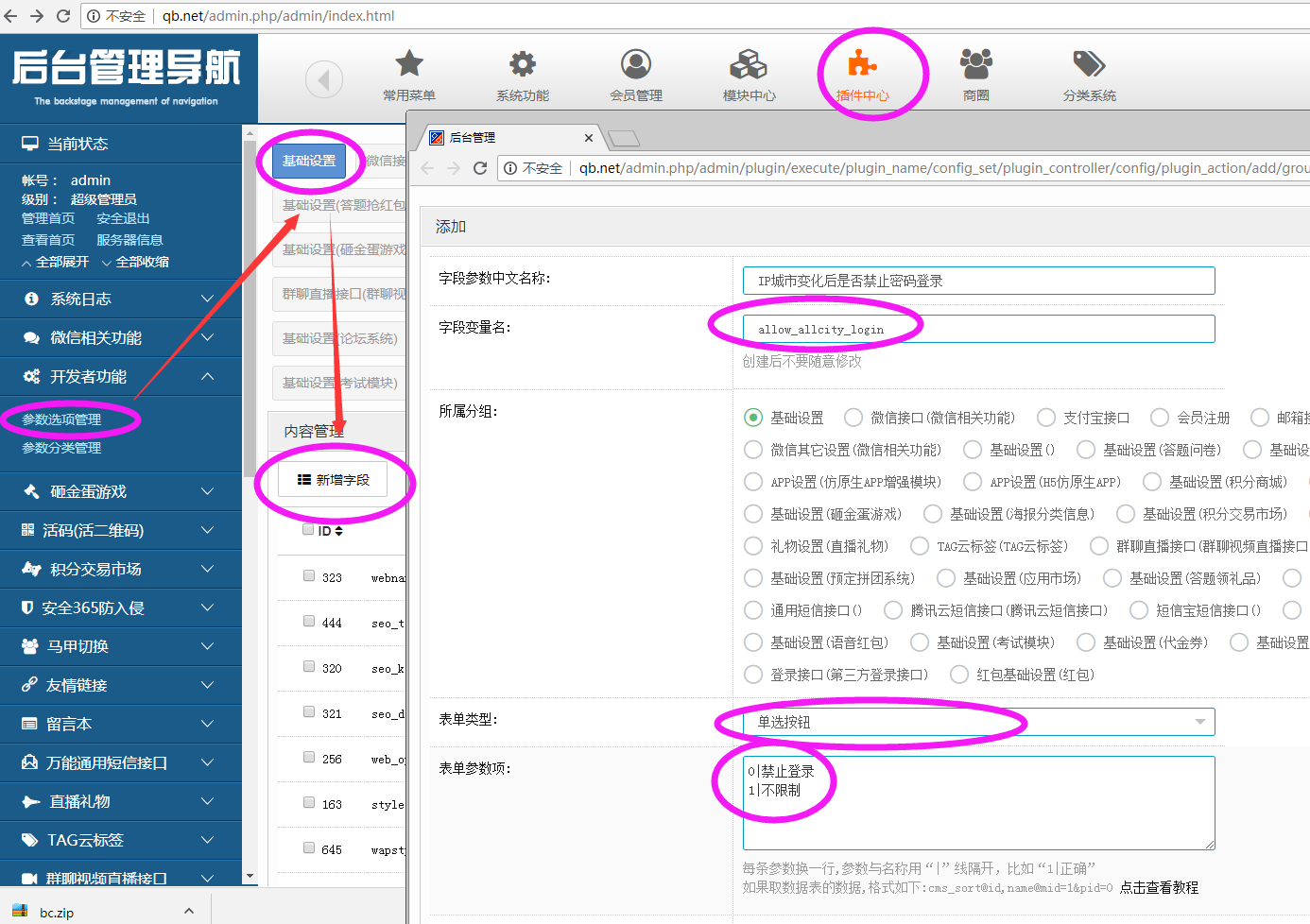Click the left scroll arrow in top navigation
This screenshot has height=924, width=1310.
(324, 79)
